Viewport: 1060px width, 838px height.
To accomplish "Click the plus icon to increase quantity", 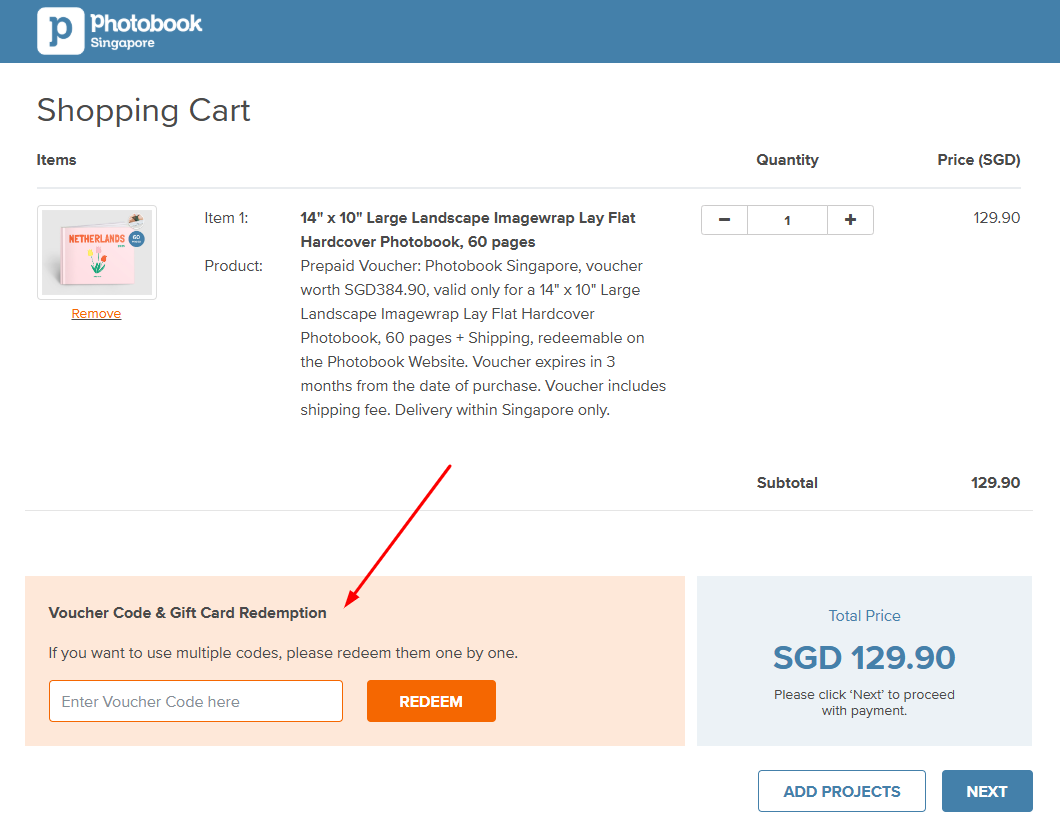I will [850, 219].
